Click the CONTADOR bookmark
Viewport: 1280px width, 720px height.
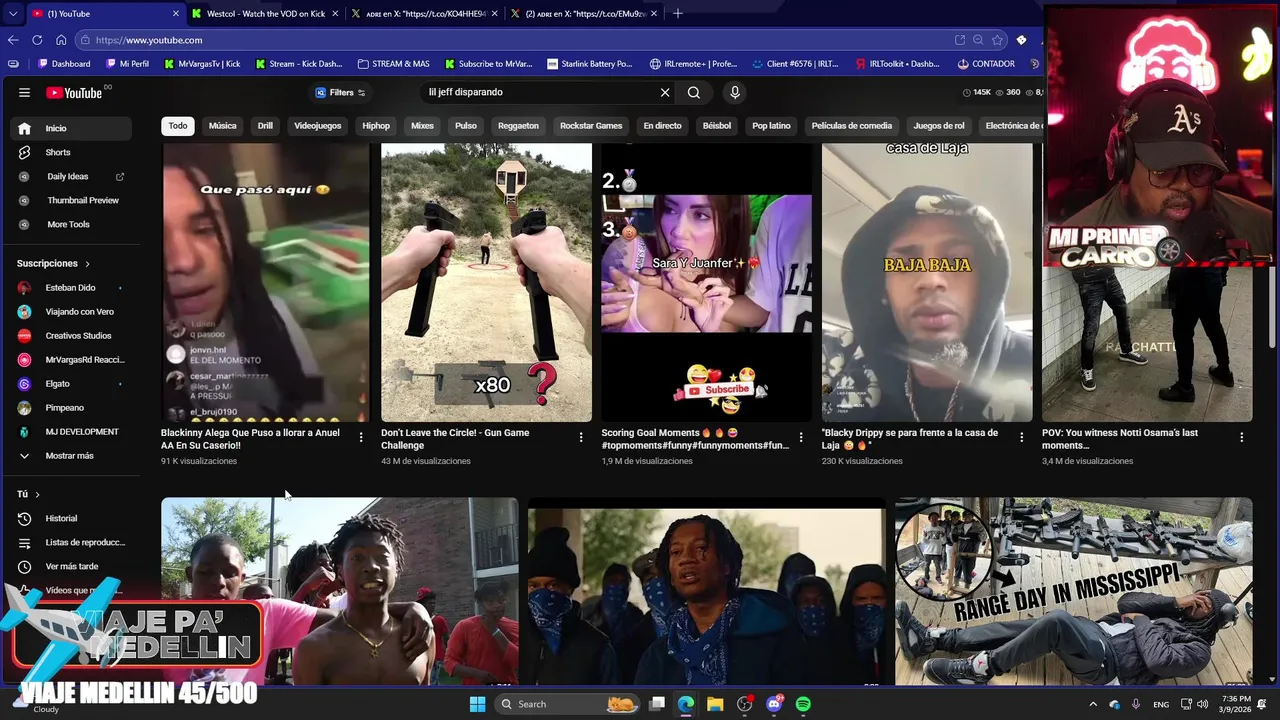[x=985, y=64]
